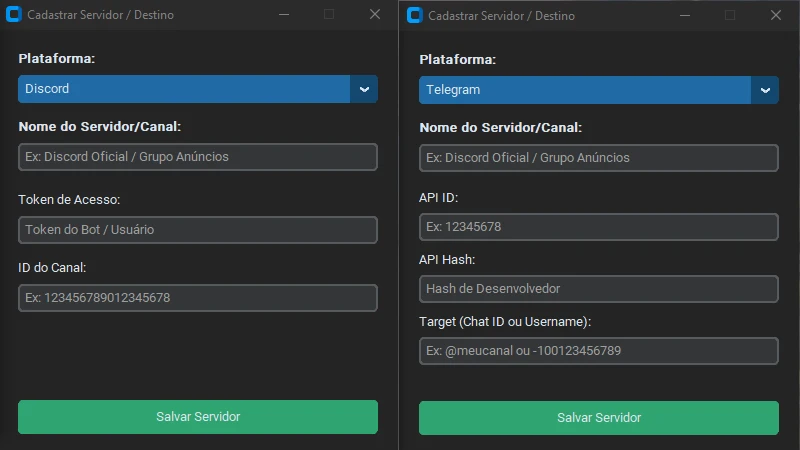
Task: Open the Plataforma dropdown showing Telegram
Action: (598, 90)
